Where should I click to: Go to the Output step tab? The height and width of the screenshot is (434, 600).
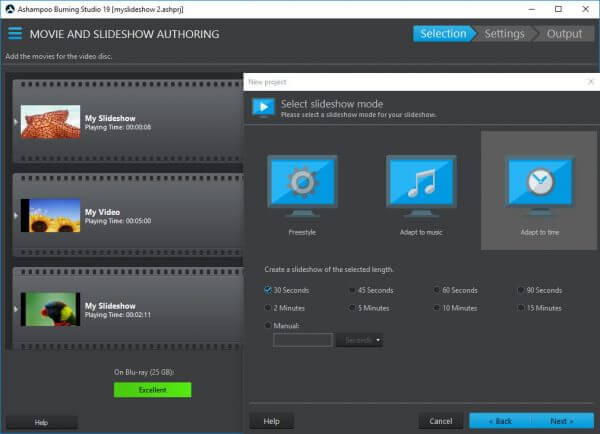pyautogui.click(x=564, y=34)
